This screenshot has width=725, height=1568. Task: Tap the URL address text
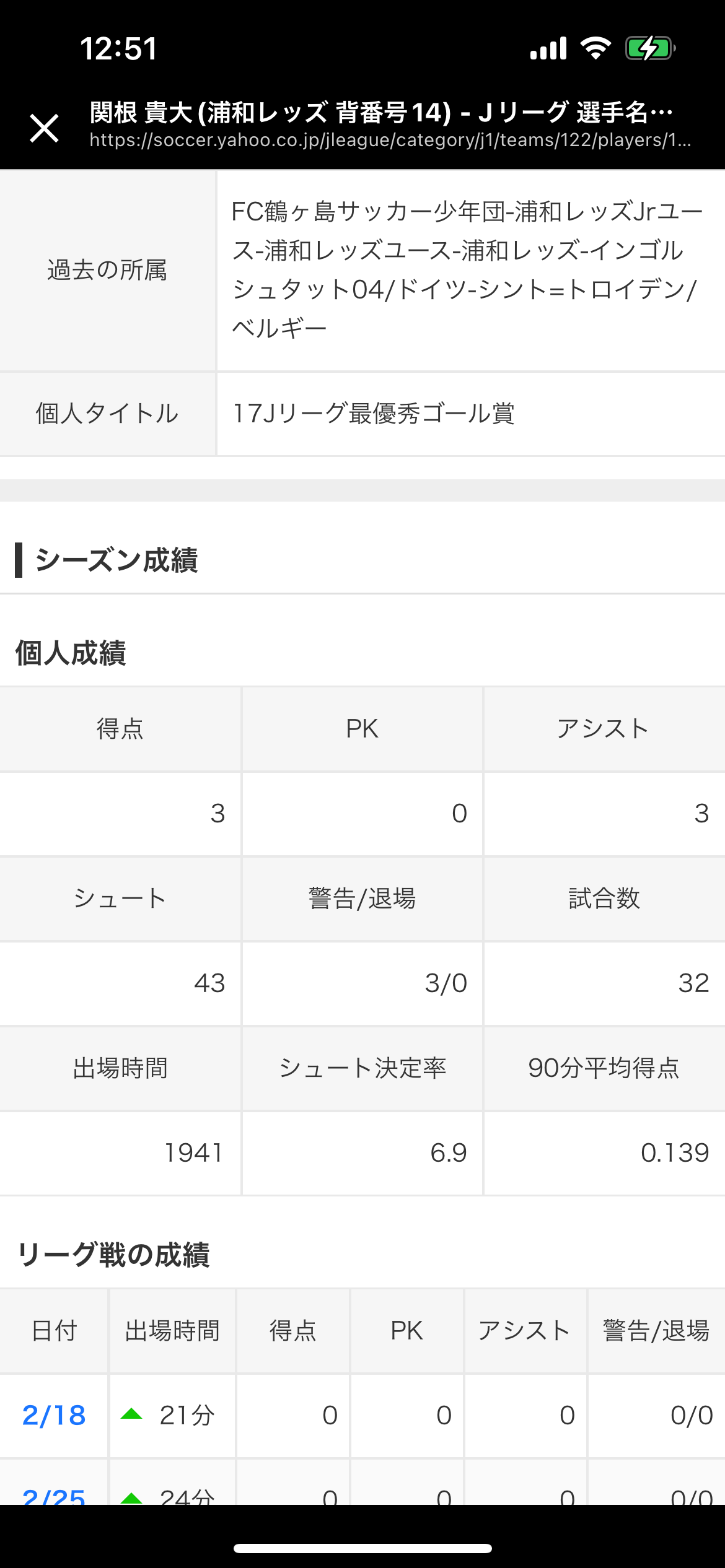pyautogui.click(x=390, y=141)
